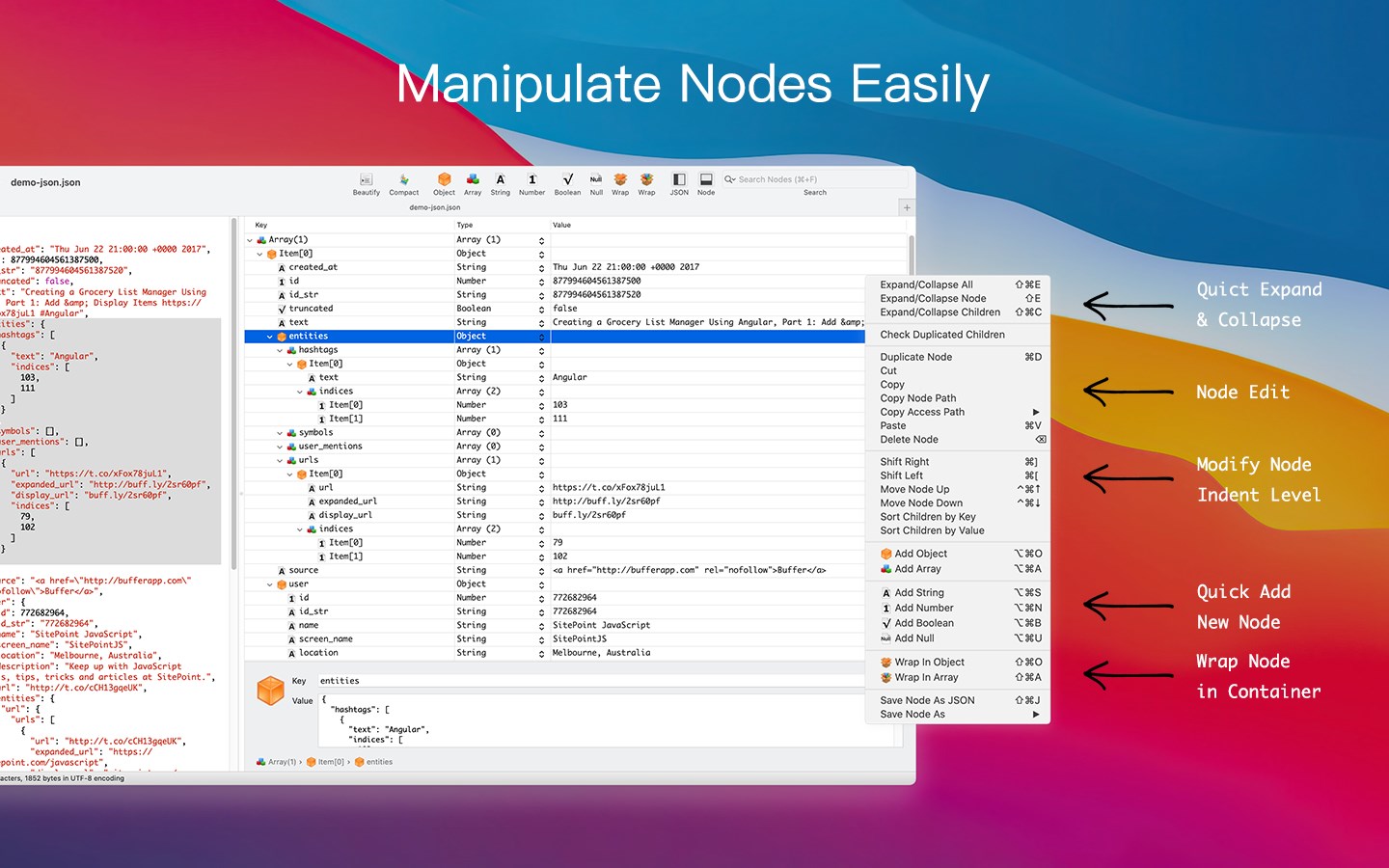Viewport: 1389px width, 868px height.
Task: Click the array icon of hashtags row
Action: 291,350
